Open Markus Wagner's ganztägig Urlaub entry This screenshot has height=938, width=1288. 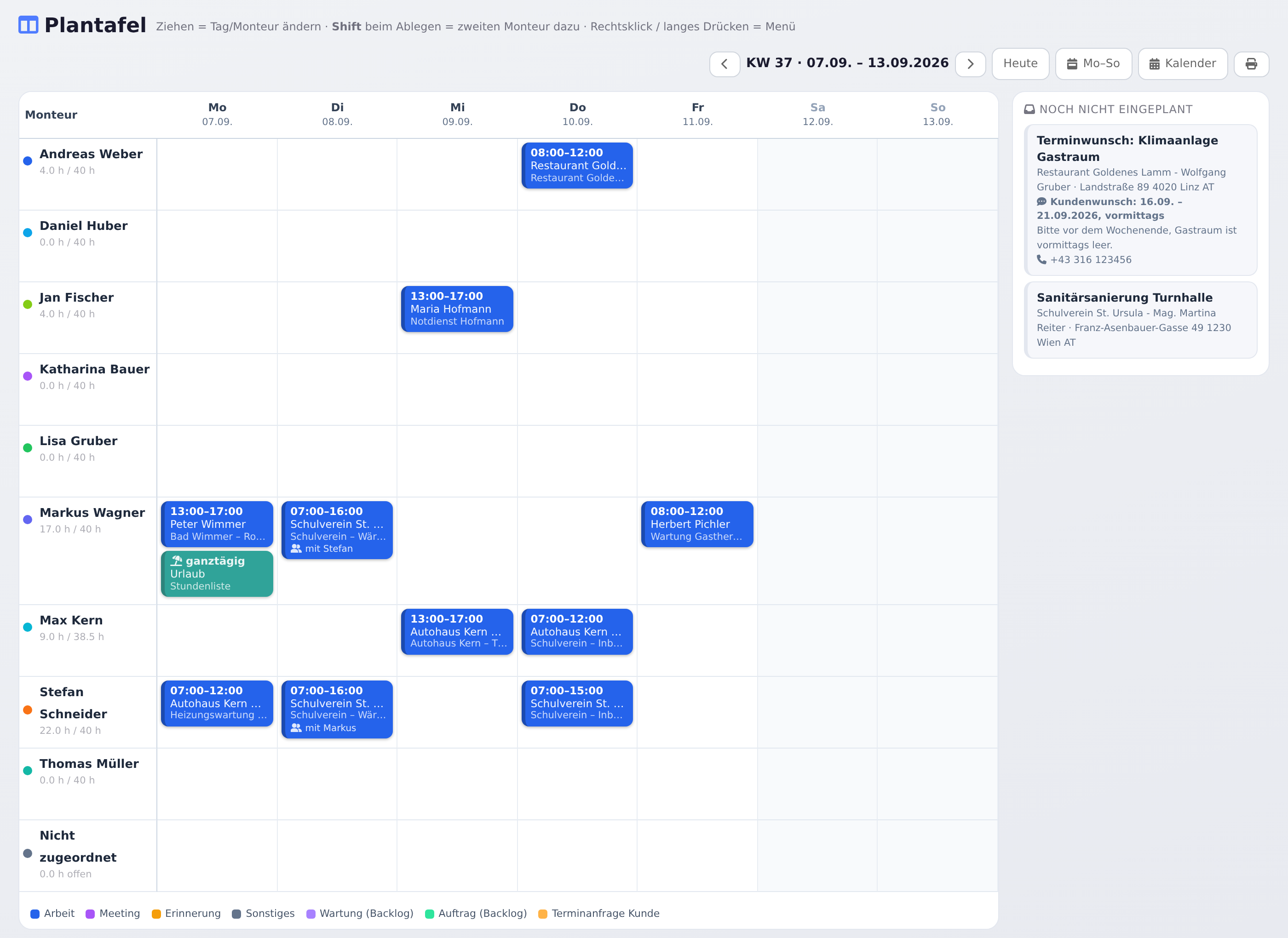pos(217,573)
